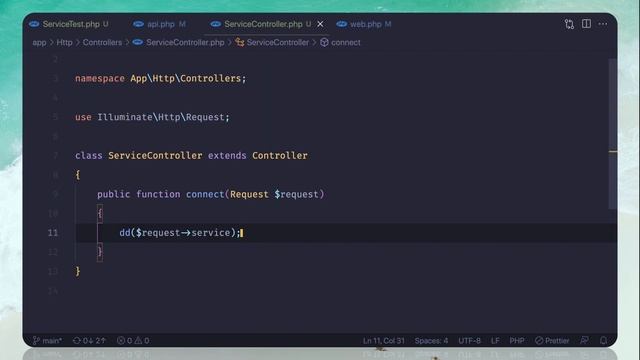Click the 'public' keyword

113,194
